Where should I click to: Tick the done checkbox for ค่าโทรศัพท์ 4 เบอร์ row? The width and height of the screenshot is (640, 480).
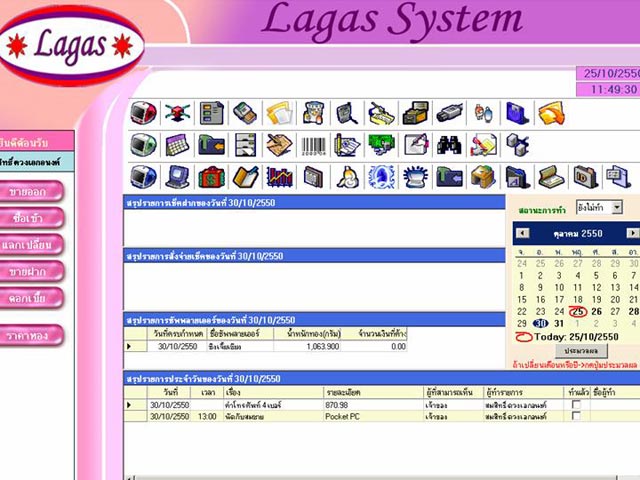(x=576, y=404)
